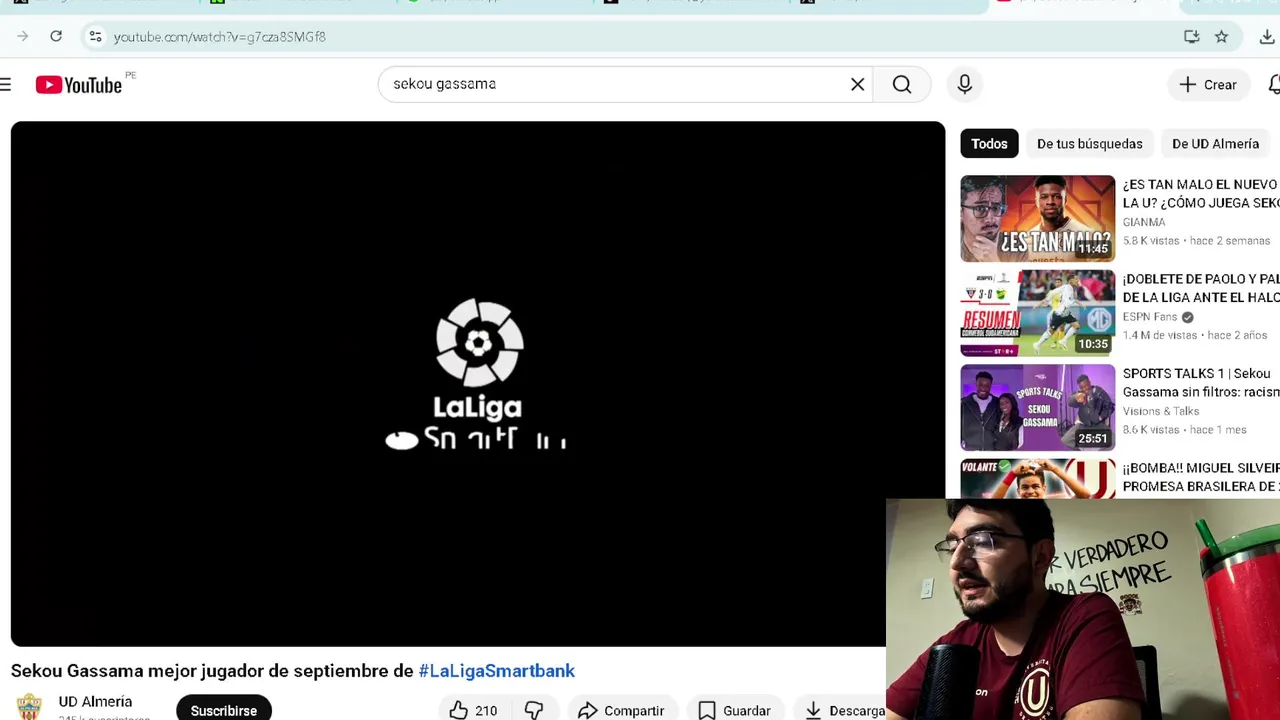Viewport: 1280px width, 720px height.
Task: Dislike the video with thumbs down
Action: pos(534,710)
